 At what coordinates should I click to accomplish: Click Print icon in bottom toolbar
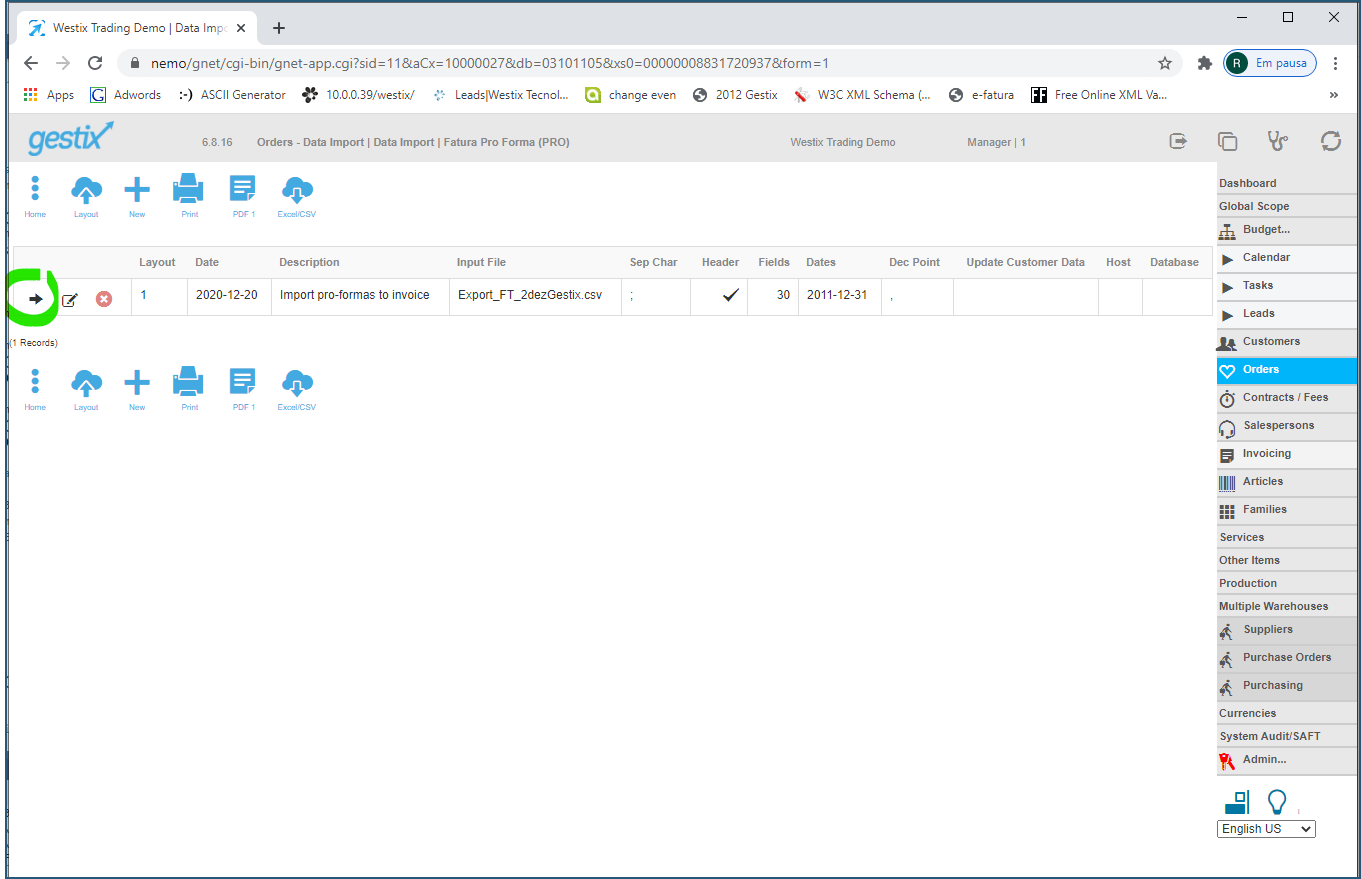click(189, 390)
